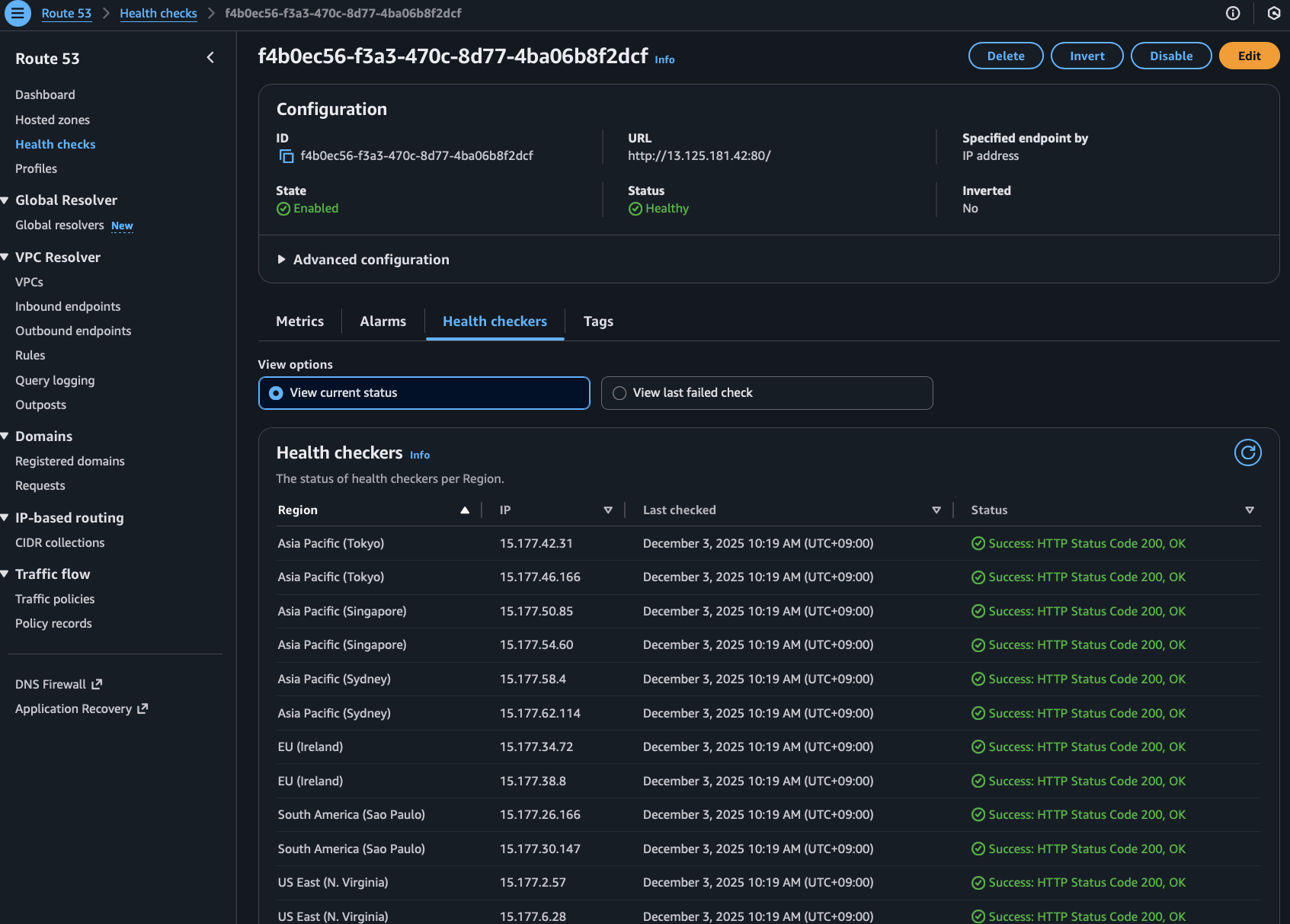Select View last failed check option

[x=619, y=393]
